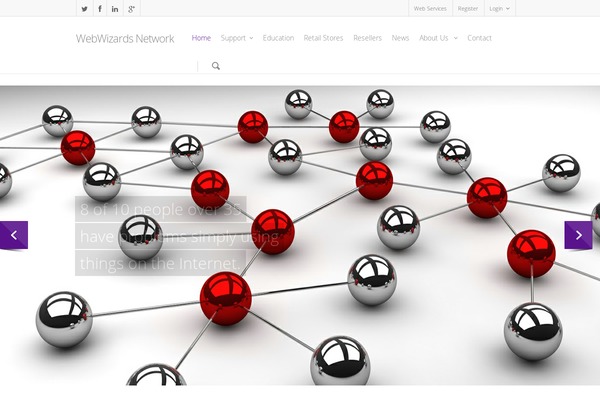Select the Home menu item
600x400 pixels.
(201, 38)
